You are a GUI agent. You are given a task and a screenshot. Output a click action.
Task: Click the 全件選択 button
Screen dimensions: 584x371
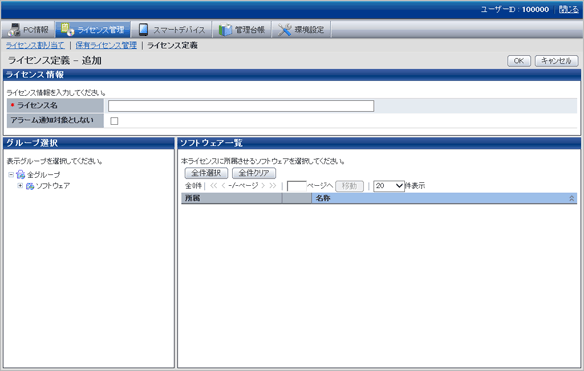point(206,173)
